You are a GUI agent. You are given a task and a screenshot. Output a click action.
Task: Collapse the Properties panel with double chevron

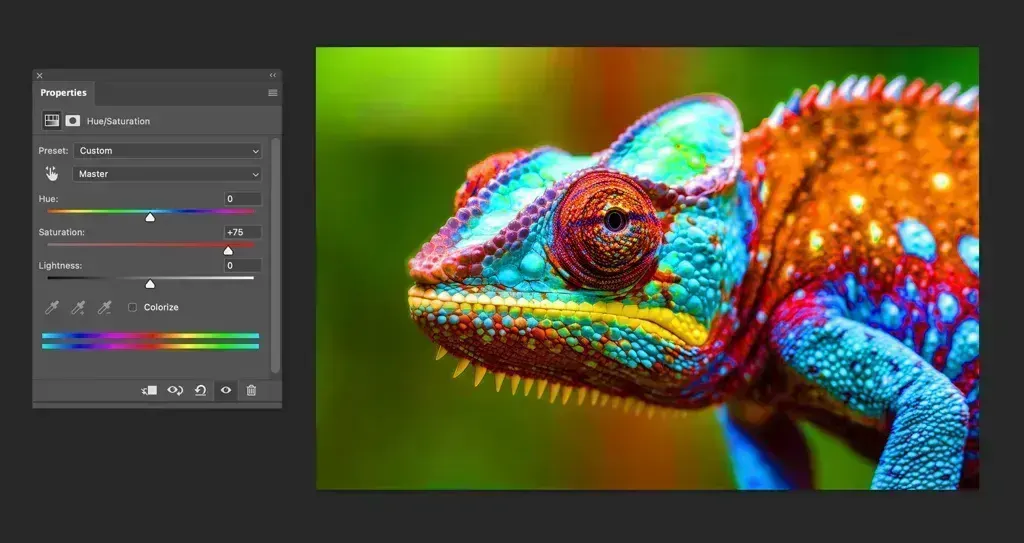[272, 76]
